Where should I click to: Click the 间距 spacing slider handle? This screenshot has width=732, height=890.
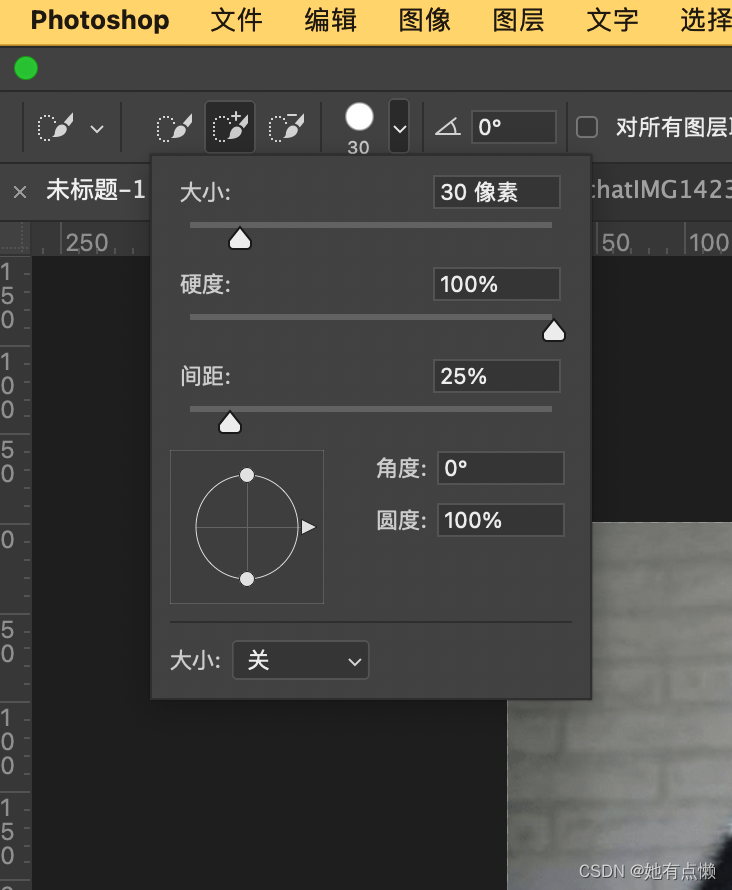coord(230,422)
